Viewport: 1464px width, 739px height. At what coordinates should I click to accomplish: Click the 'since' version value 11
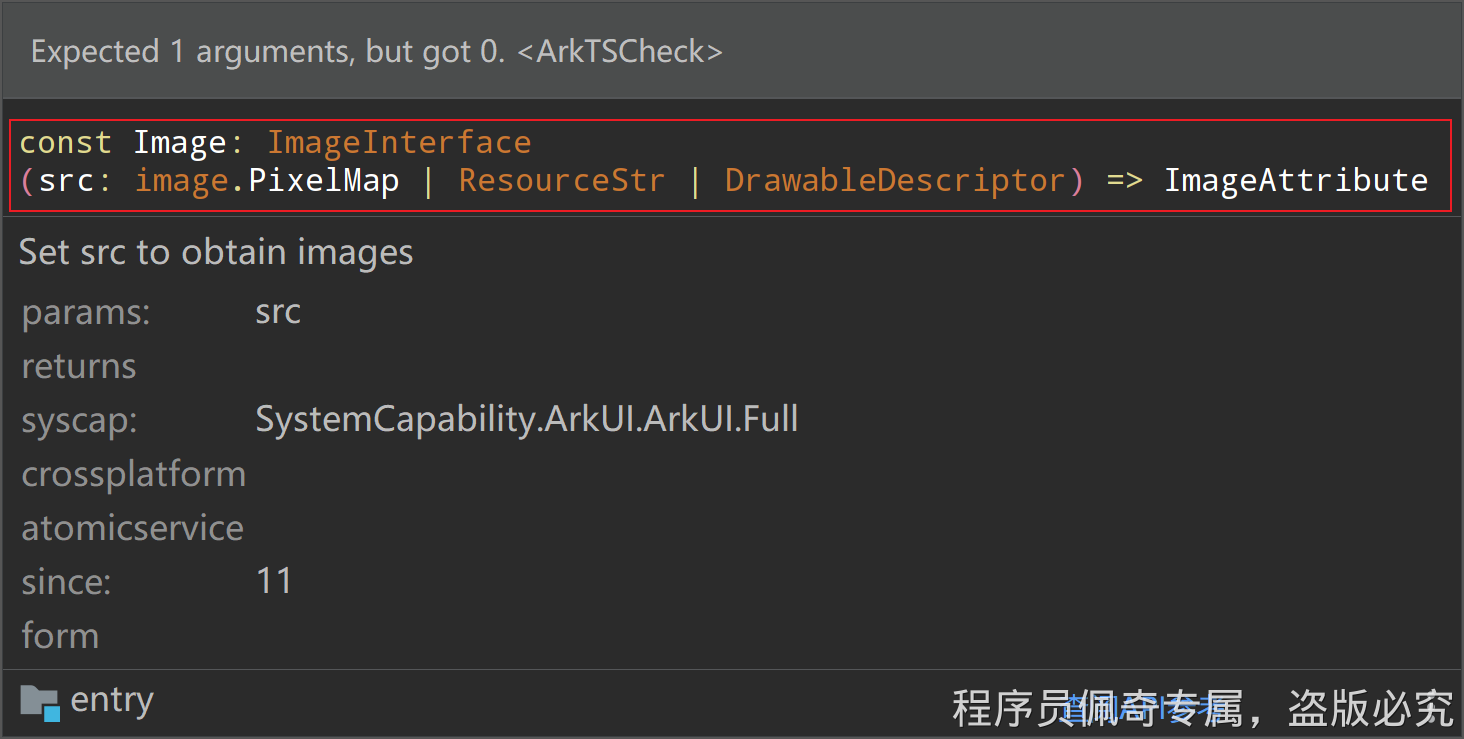click(x=274, y=581)
